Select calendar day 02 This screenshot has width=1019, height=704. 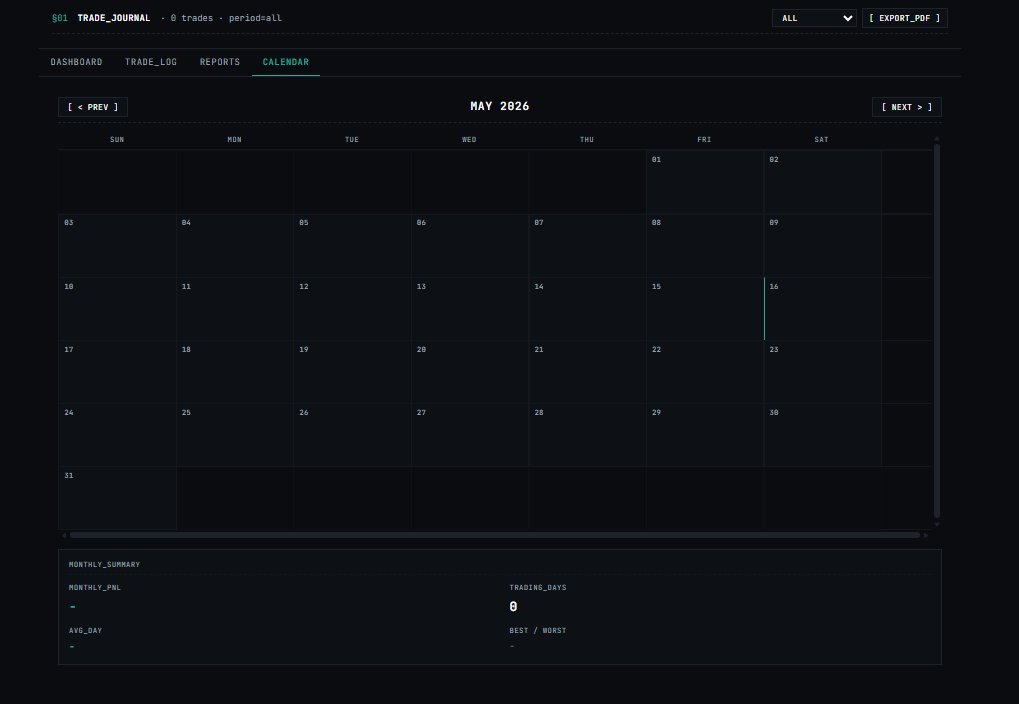823,182
